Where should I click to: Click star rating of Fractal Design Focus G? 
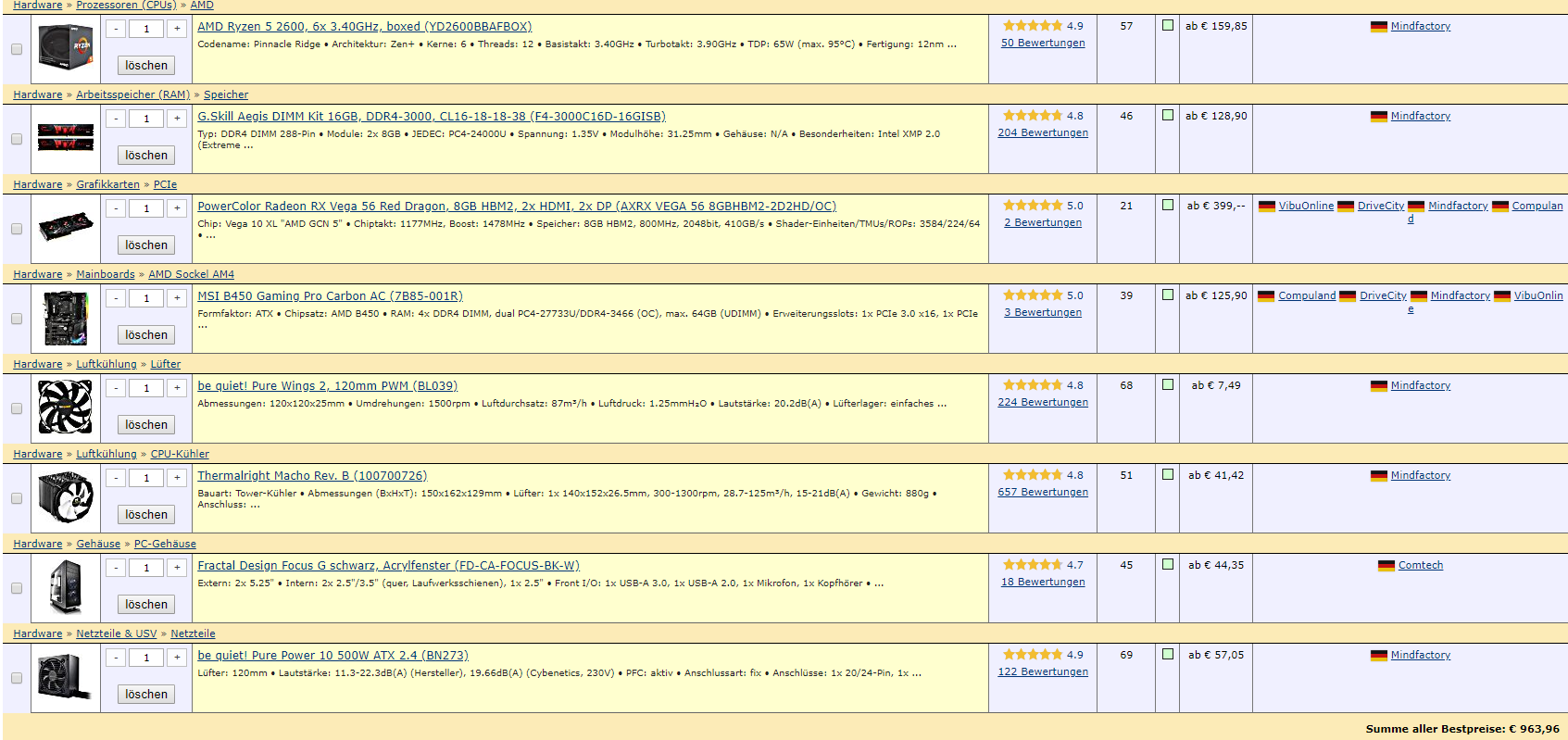coord(1033,564)
